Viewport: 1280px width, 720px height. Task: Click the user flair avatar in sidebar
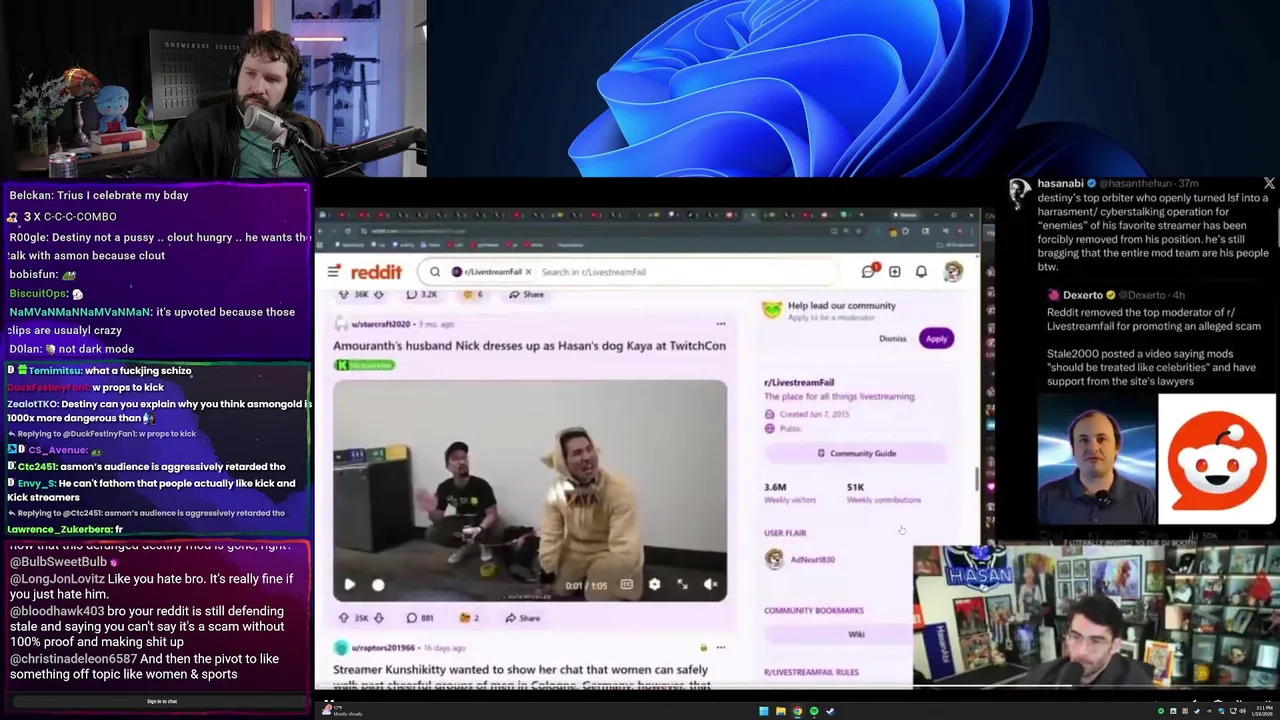[774, 560]
